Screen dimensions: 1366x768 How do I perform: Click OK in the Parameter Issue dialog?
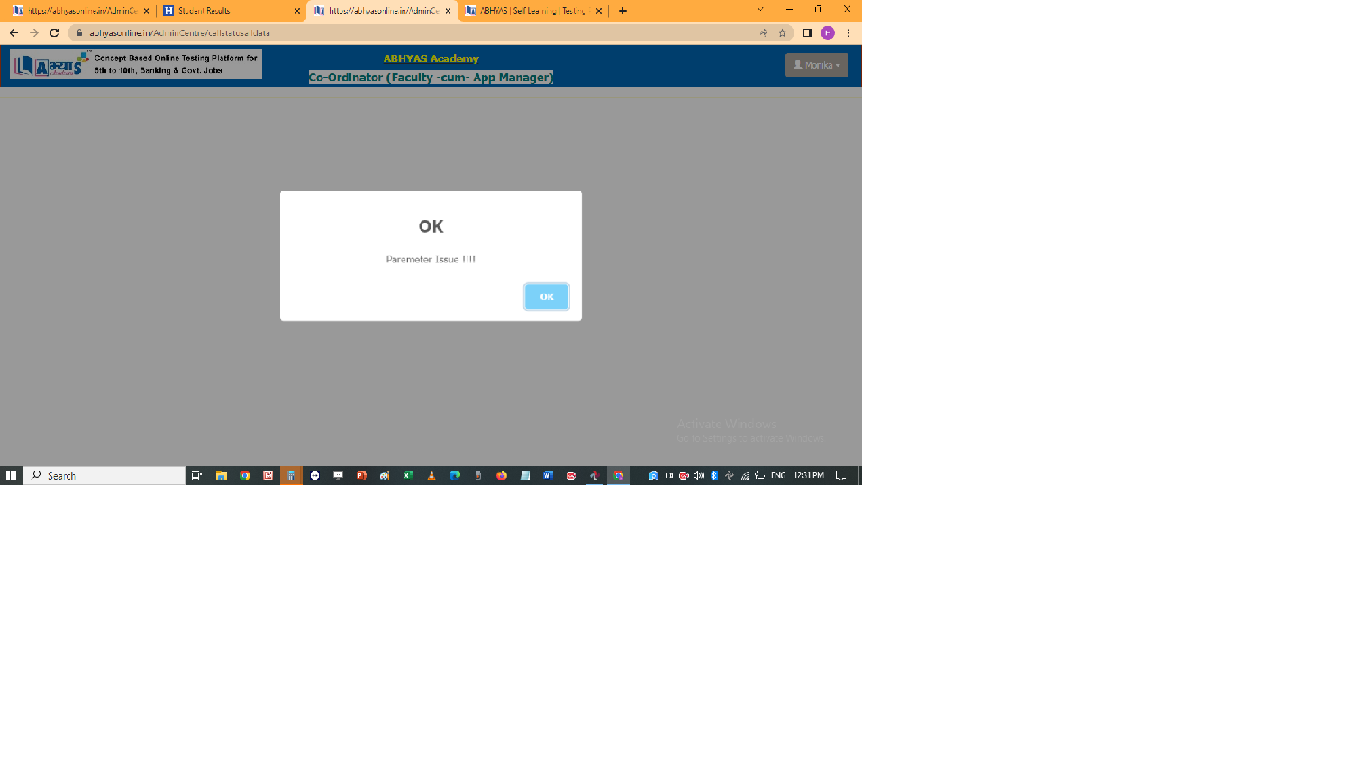click(x=546, y=297)
